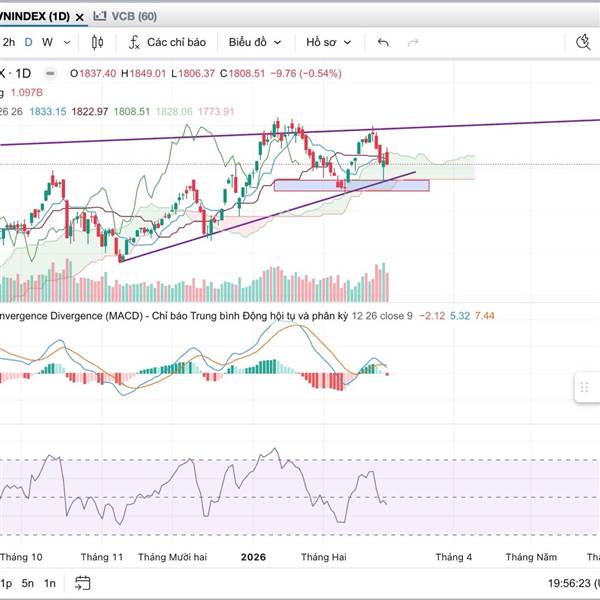The width and height of the screenshot is (600, 600).
Task: Click the undo arrow in the toolbar
Action: pos(383,42)
